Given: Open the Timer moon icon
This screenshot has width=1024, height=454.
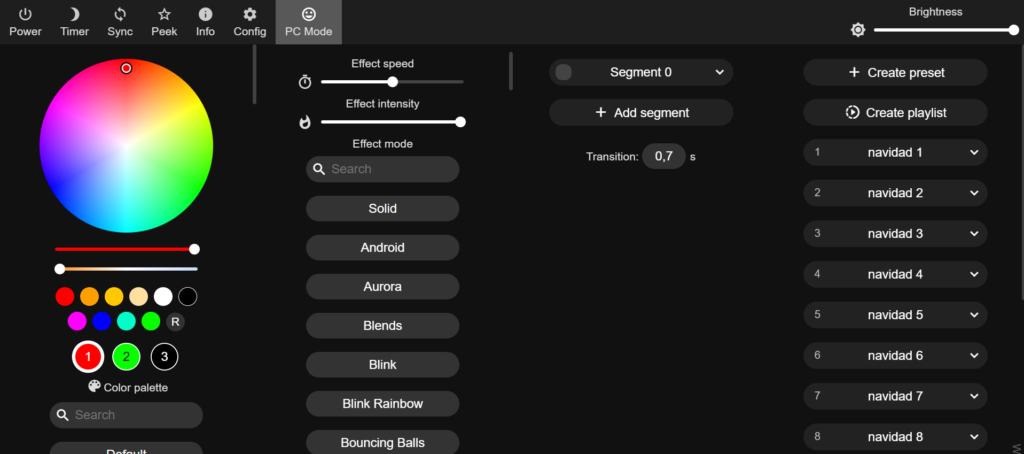Looking at the screenshot, I should pos(74,14).
